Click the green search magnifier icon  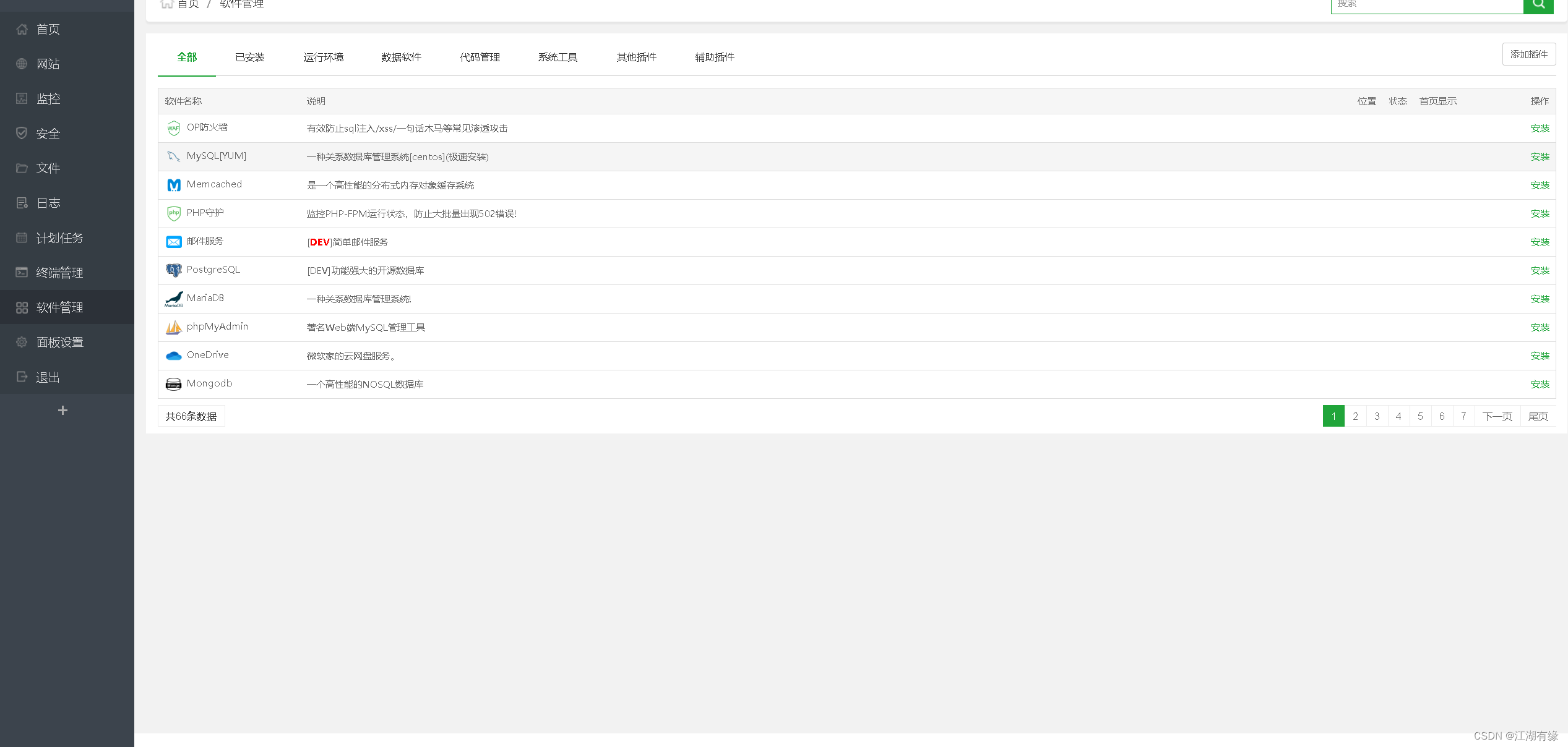click(1538, 5)
